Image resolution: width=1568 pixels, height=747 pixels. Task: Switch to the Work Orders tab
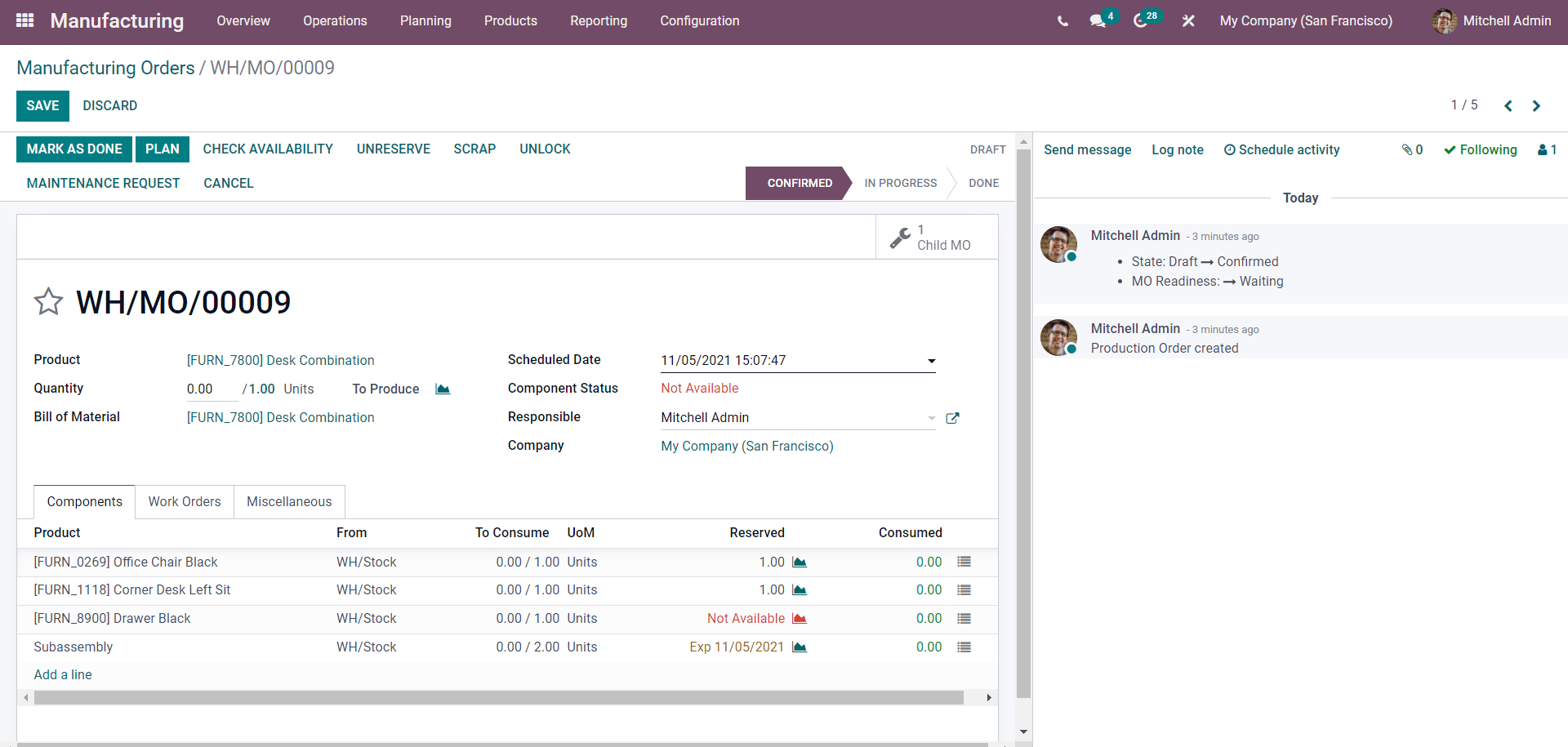pos(185,502)
